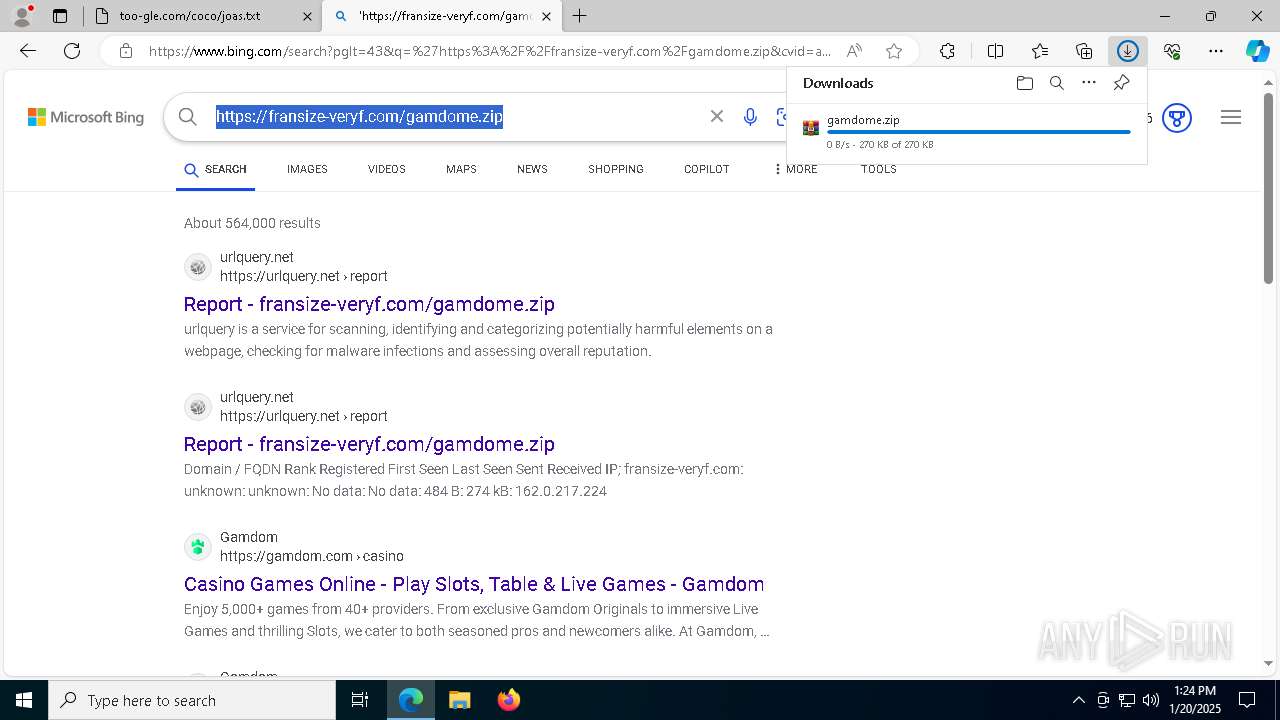Click the page vertical scrollbar
The height and width of the screenshot is (720, 1280).
[1268, 188]
